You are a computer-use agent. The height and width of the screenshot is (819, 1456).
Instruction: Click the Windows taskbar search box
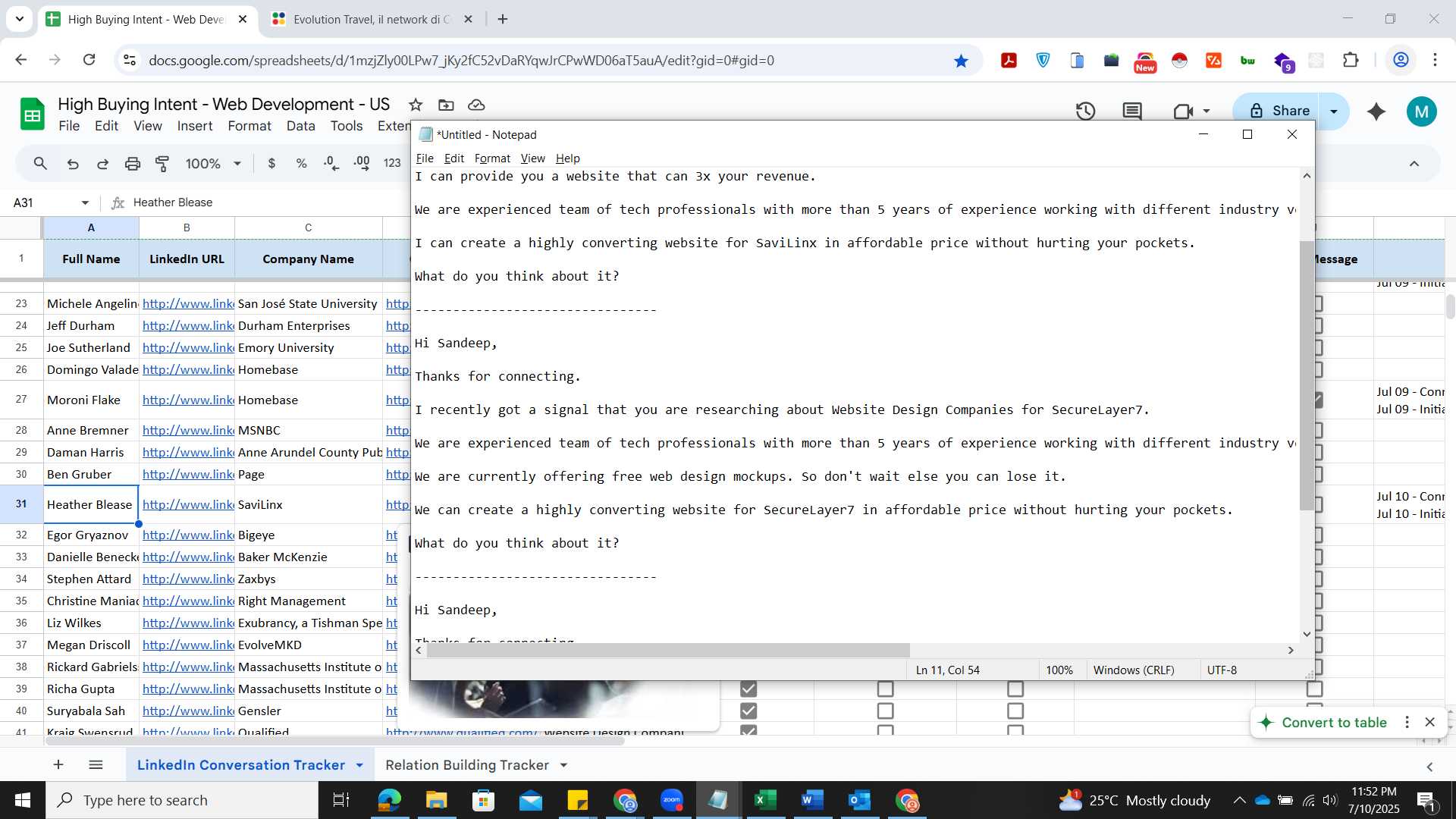pos(182,800)
